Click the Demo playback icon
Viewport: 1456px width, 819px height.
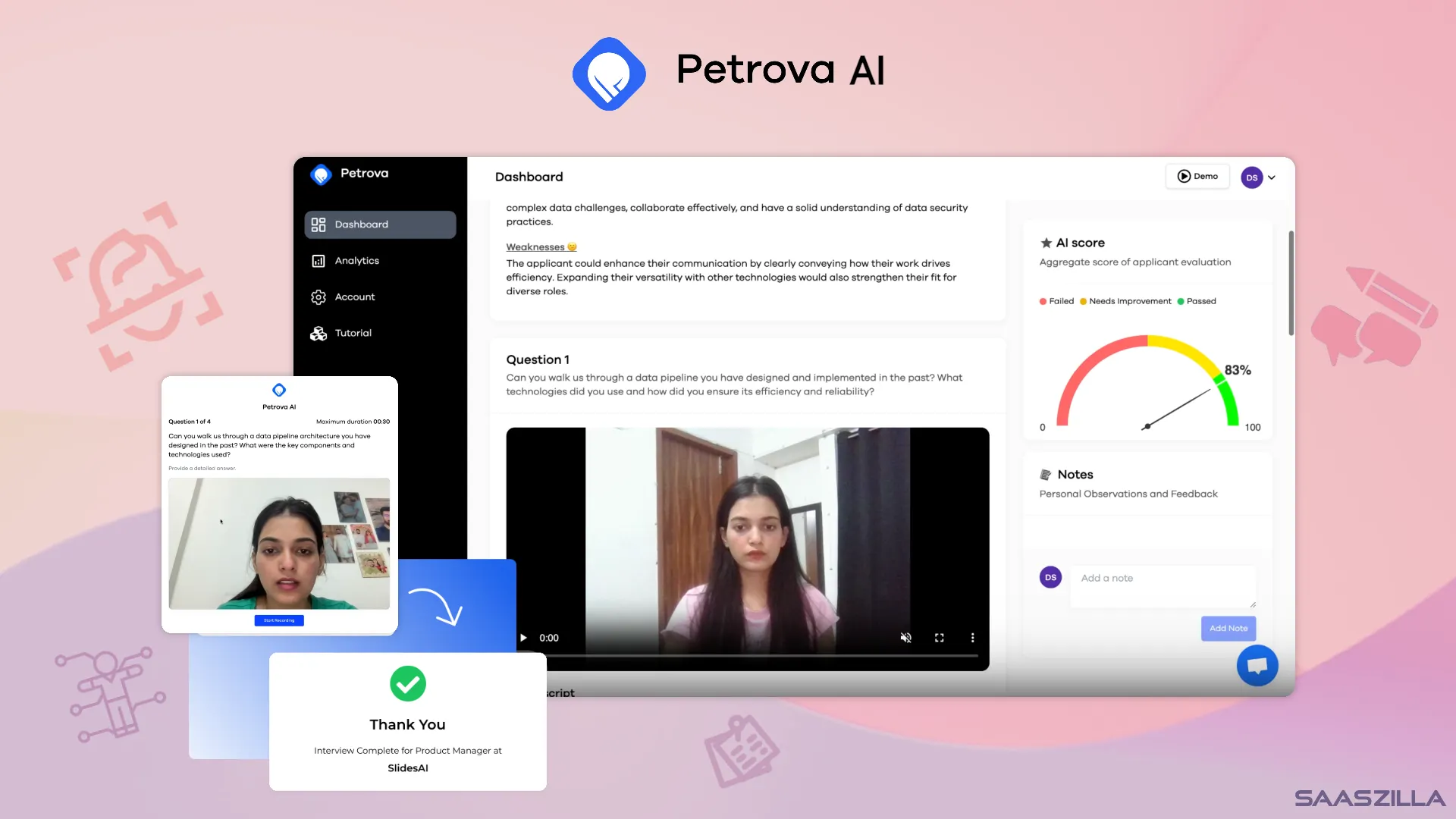1184,177
